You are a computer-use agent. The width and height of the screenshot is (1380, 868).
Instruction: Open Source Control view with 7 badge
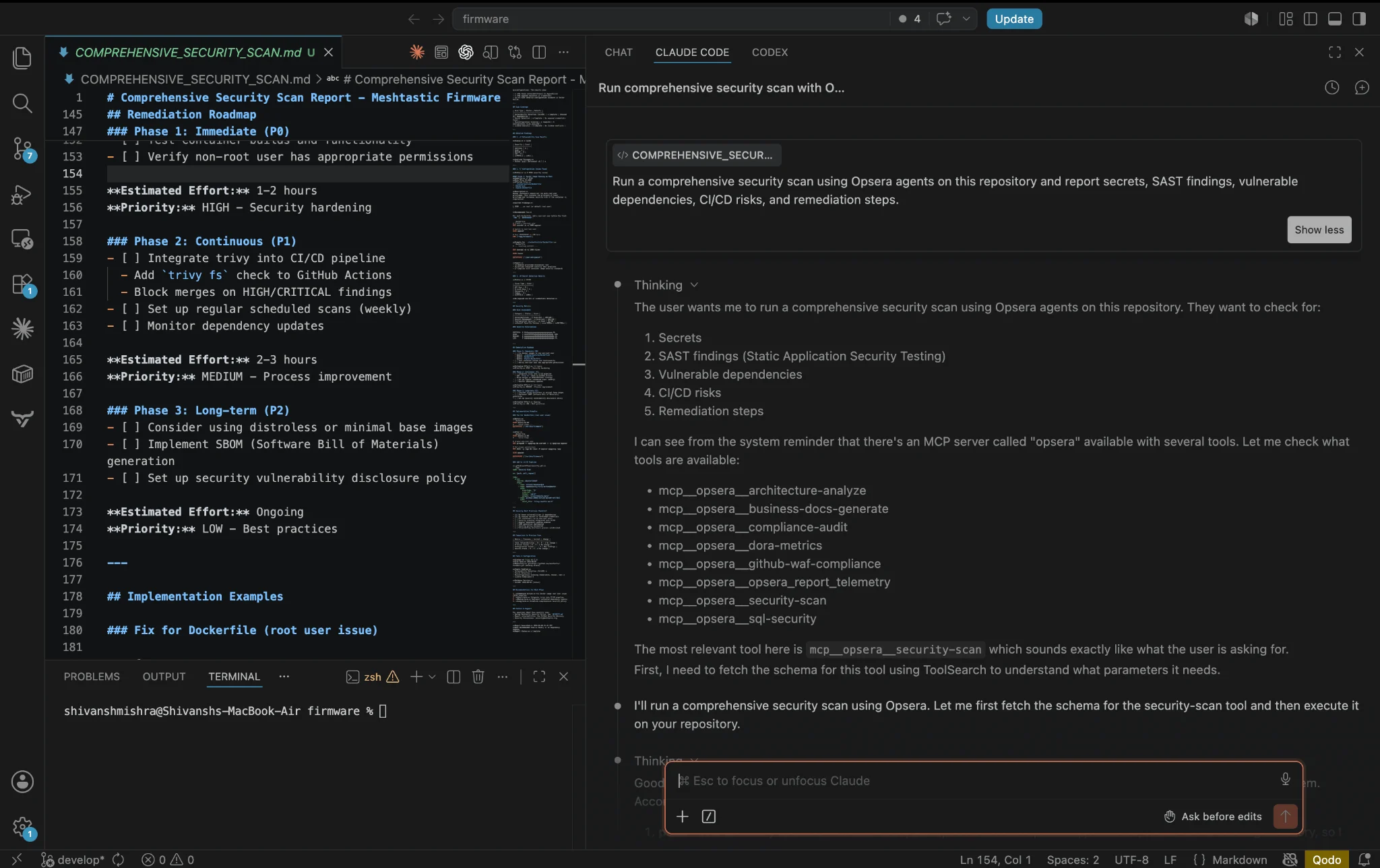(22, 149)
